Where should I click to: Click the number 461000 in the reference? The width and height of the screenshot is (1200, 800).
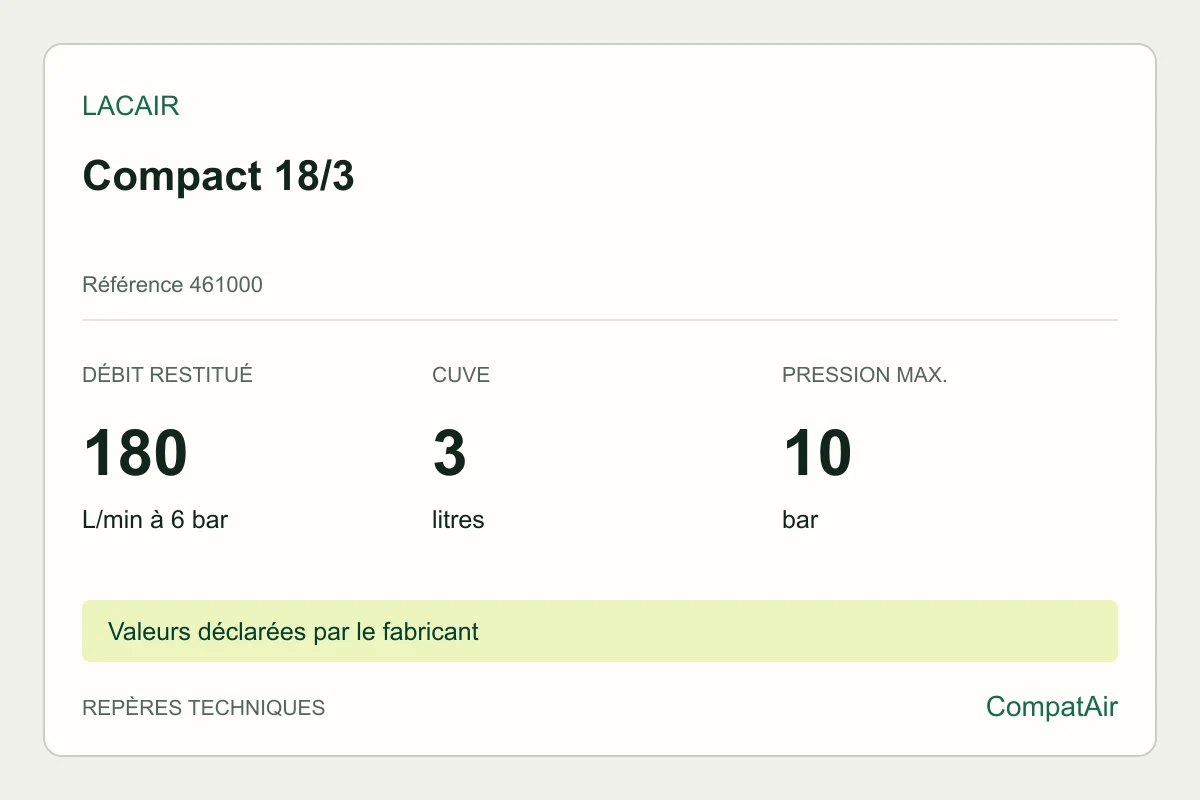click(226, 285)
